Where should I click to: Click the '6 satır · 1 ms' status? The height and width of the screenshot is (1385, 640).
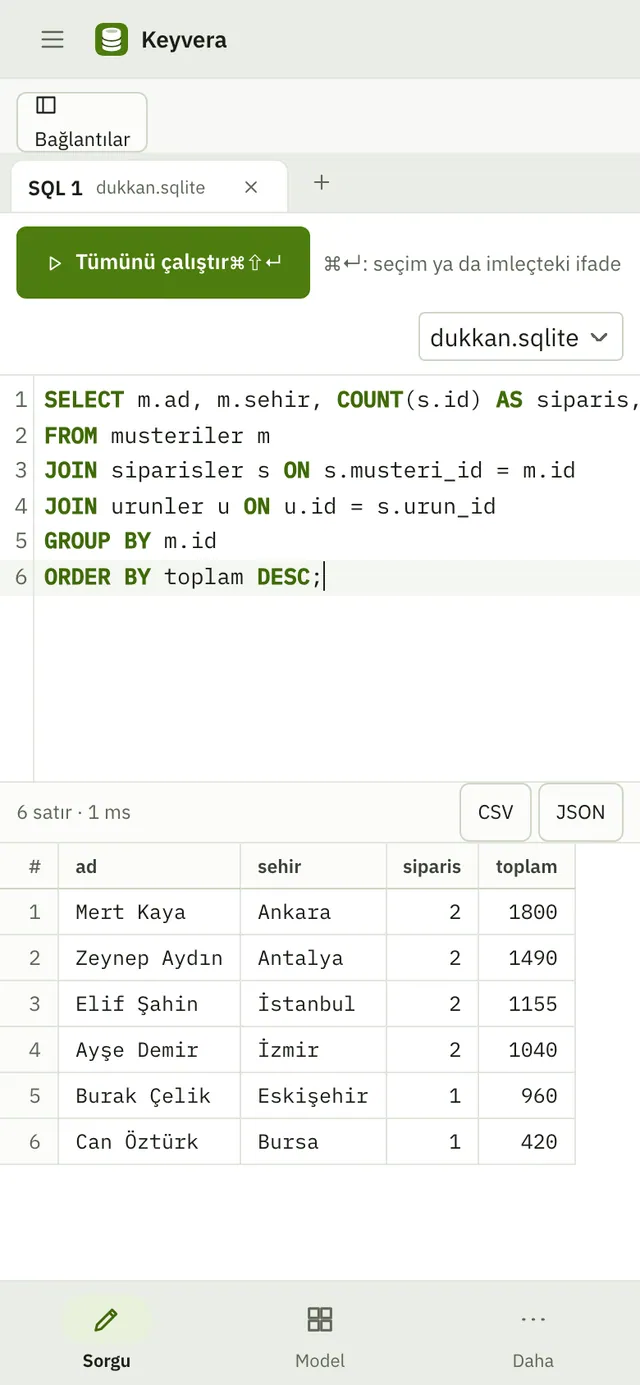tap(74, 812)
